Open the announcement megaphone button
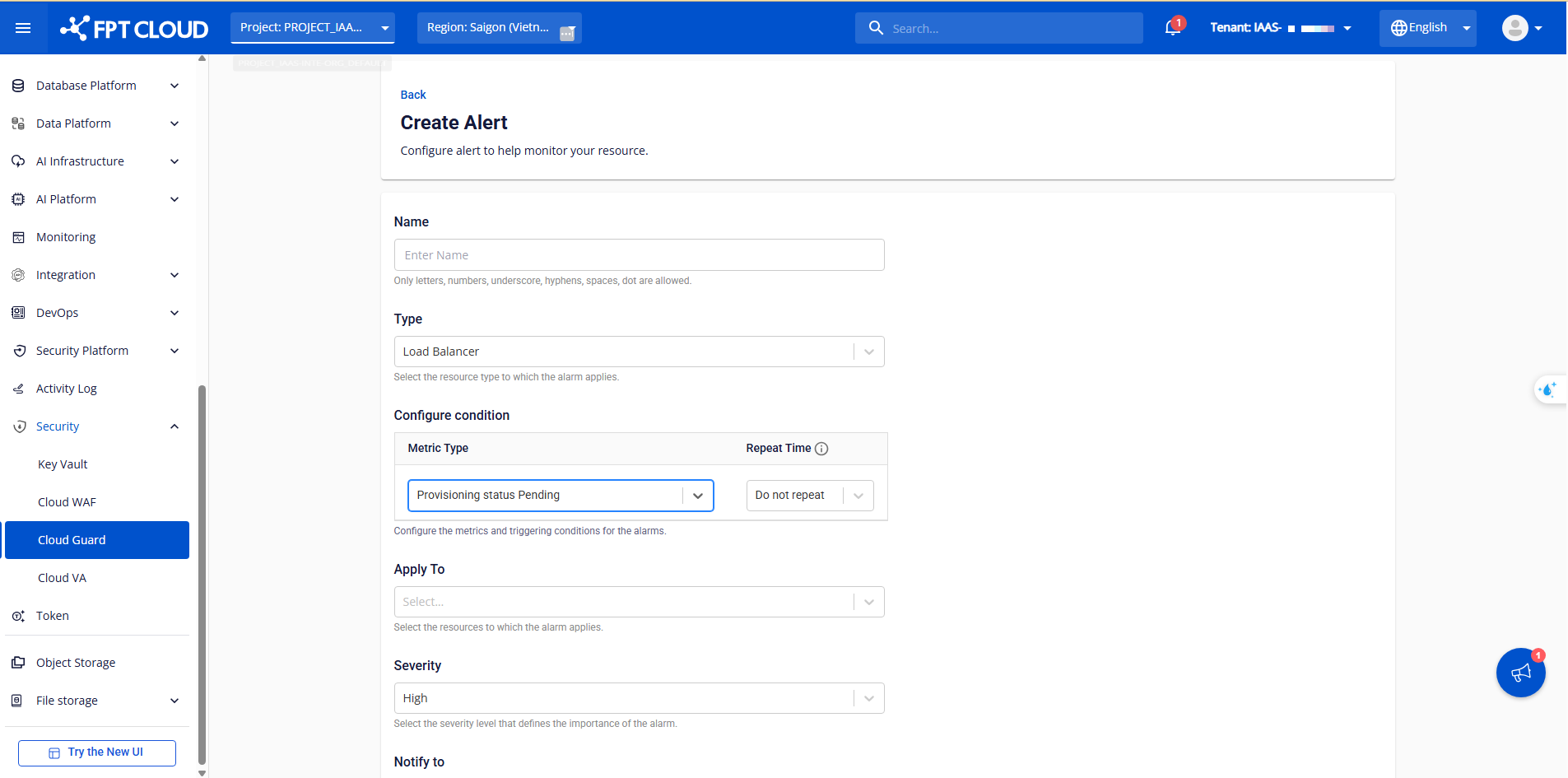The width and height of the screenshot is (1568, 778). coord(1520,673)
